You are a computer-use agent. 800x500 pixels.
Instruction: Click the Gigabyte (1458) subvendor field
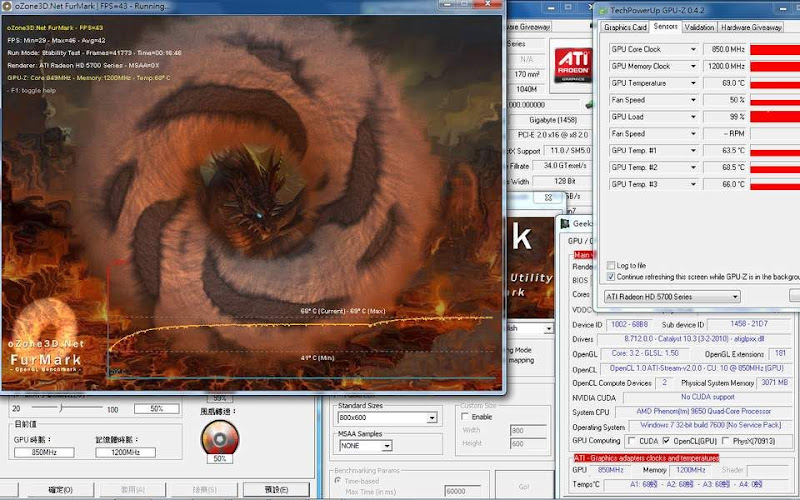(553, 120)
